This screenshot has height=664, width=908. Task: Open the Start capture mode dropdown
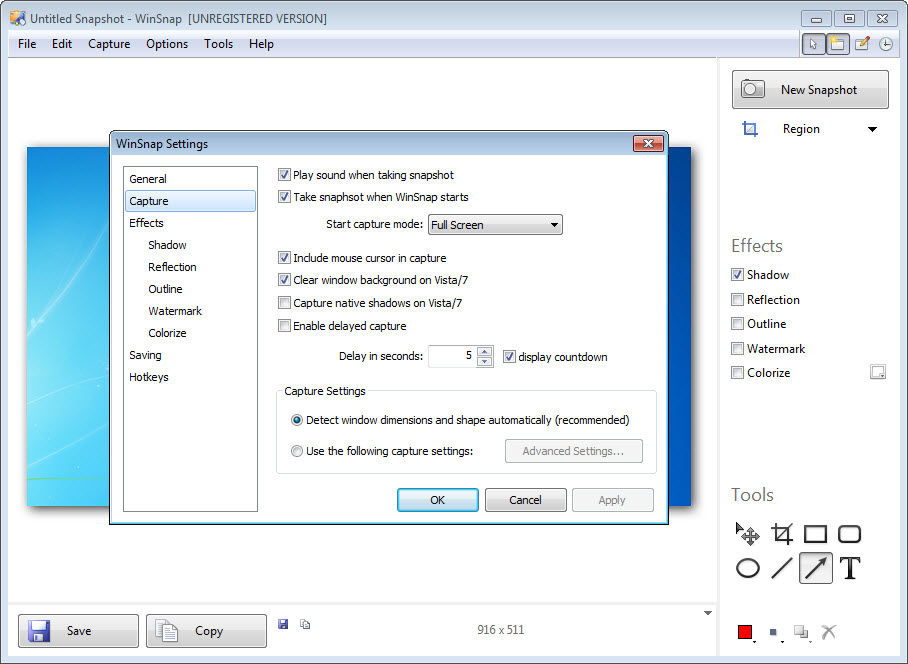495,225
